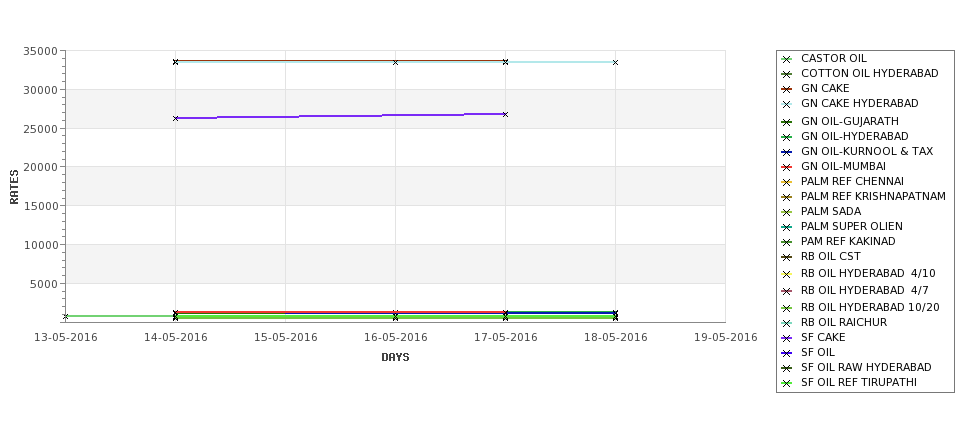
Task: Click the GN OIL-MUMBAI legend marker
Action: pyautogui.click(x=787, y=167)
